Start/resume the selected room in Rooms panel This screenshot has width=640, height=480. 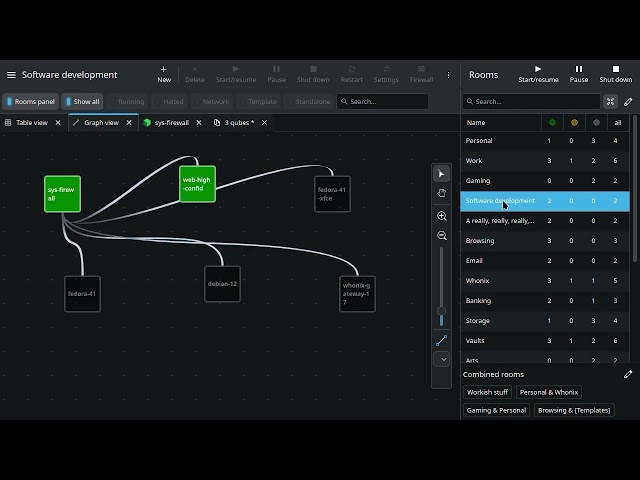coord(538,74)
